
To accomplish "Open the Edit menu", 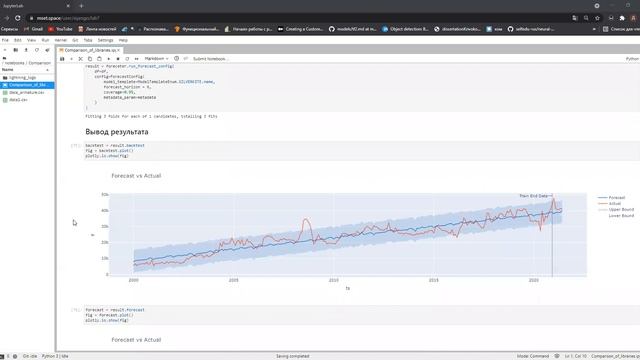I will pyautogui.click(x=18, y=40).
